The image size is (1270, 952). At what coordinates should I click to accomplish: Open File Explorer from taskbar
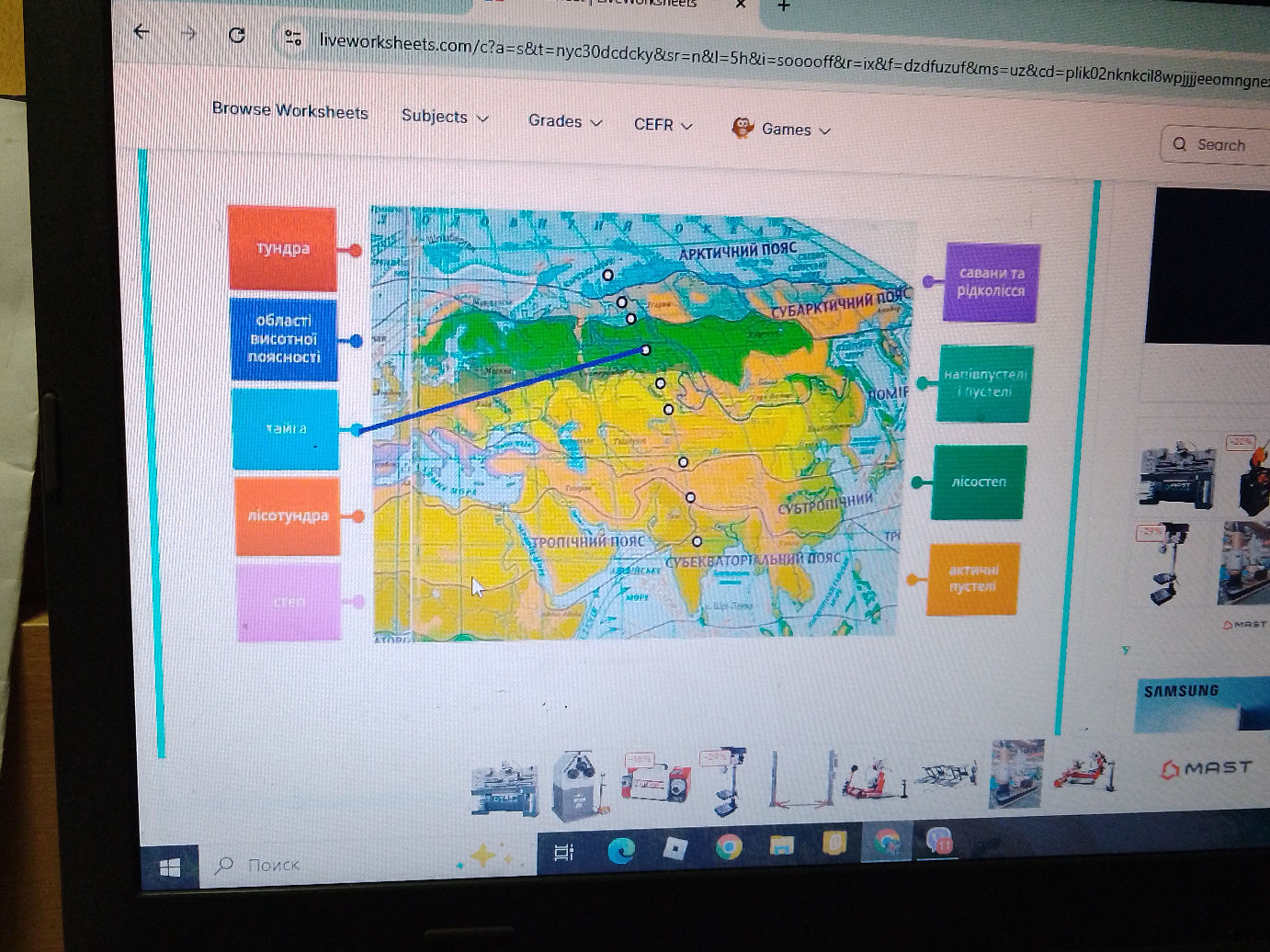[781, 844]
